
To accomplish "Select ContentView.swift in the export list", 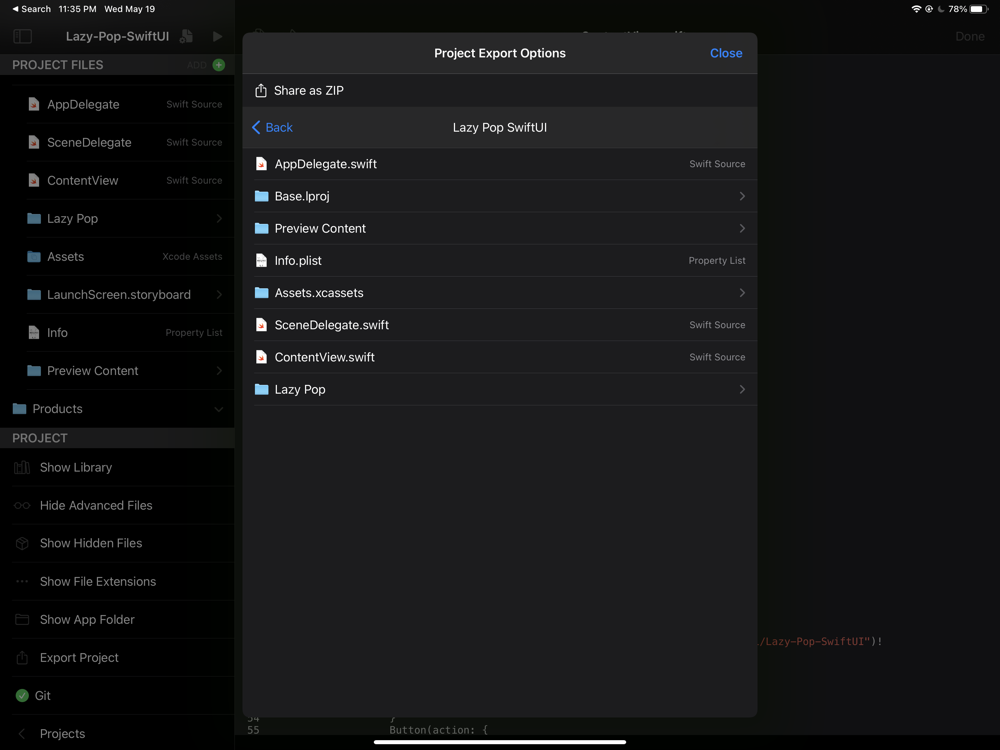I will click(x=500, y=357).
